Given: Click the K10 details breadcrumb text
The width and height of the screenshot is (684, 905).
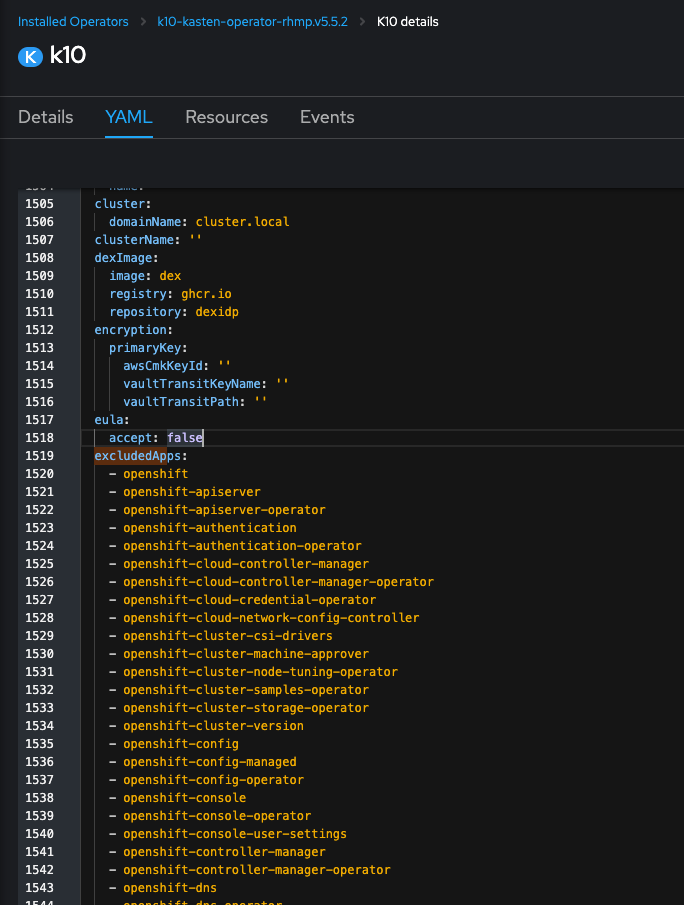Looking at the screenshot, I should tap(408, 21).
